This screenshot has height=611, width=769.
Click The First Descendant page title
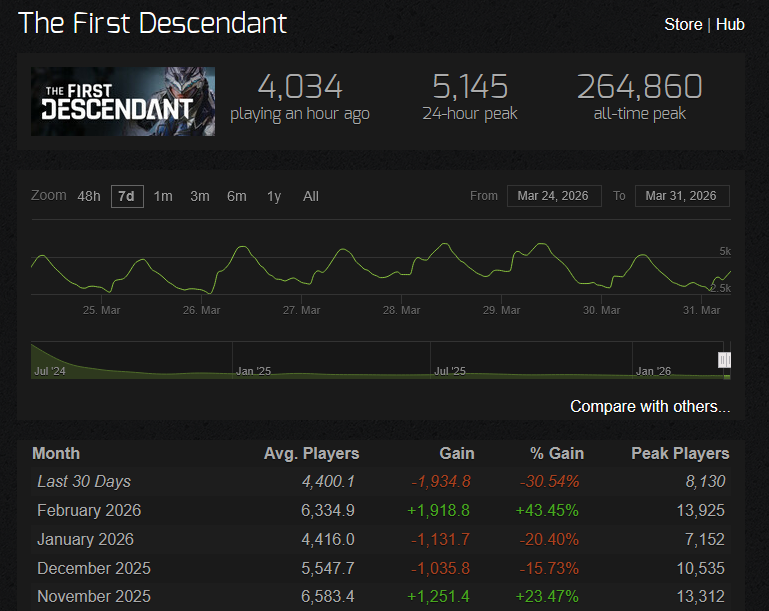click(x=152, y=23)
